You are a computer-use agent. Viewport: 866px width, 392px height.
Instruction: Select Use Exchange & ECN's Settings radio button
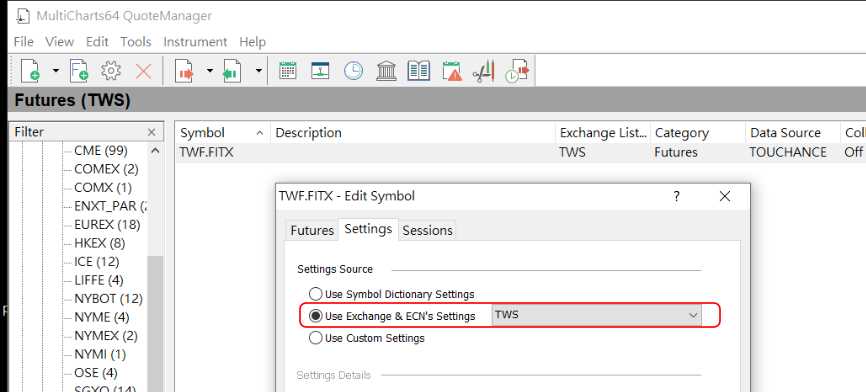point(315,316)
